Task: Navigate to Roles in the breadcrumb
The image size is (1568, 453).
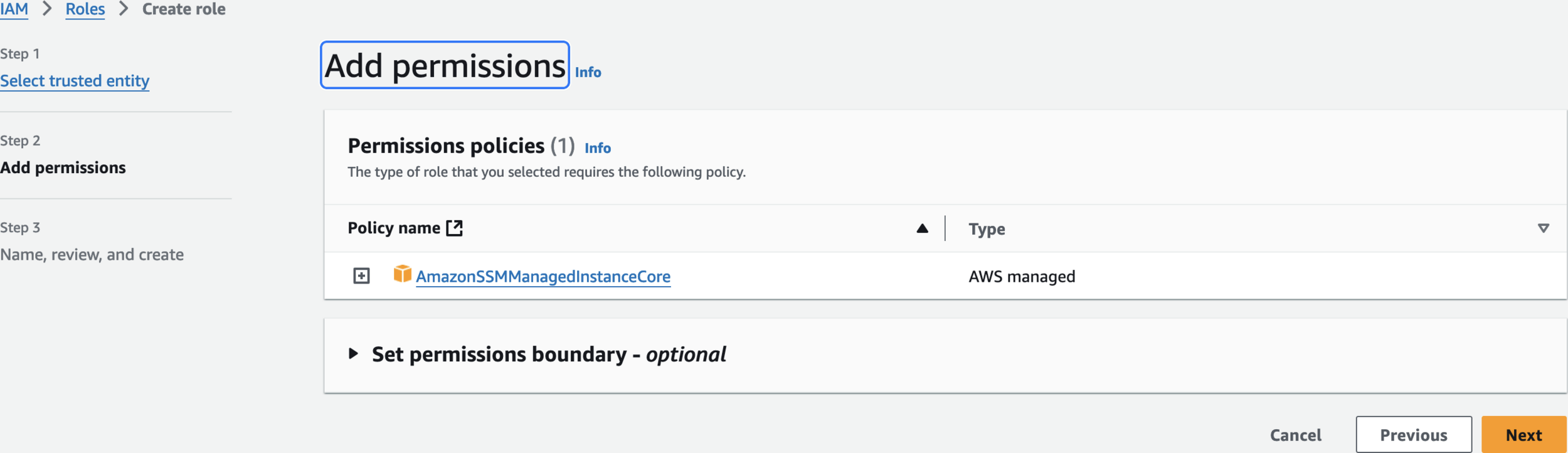Action: (x=85, y=9)
